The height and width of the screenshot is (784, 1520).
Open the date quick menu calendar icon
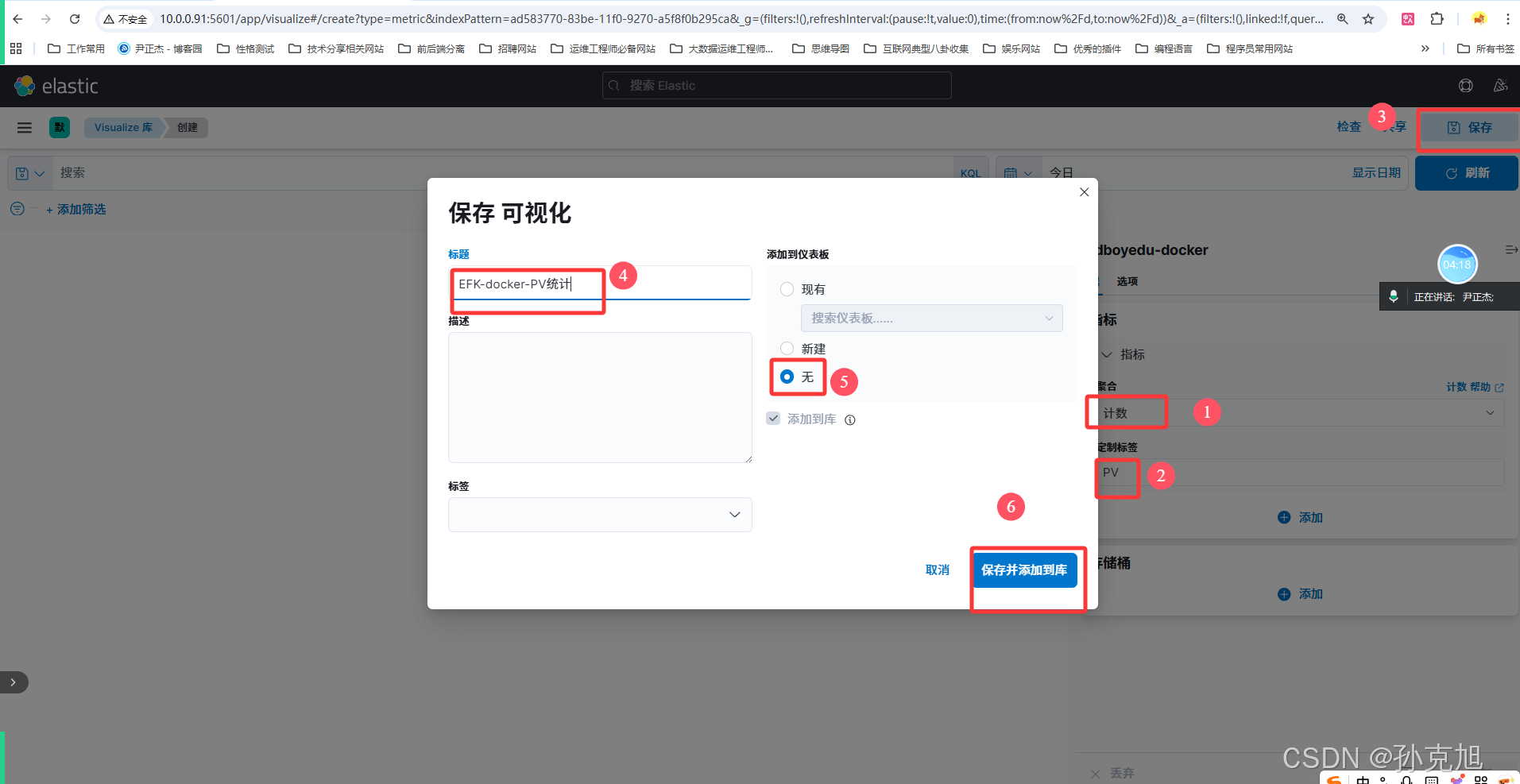click(x=1018, y=173)
